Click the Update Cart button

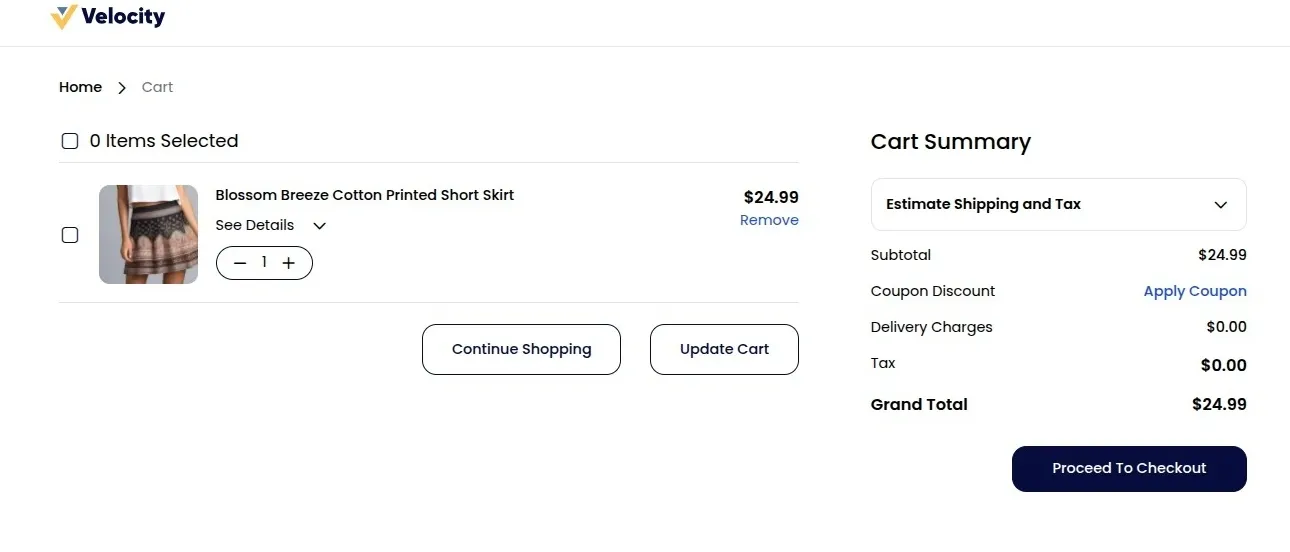click(724, 349)
